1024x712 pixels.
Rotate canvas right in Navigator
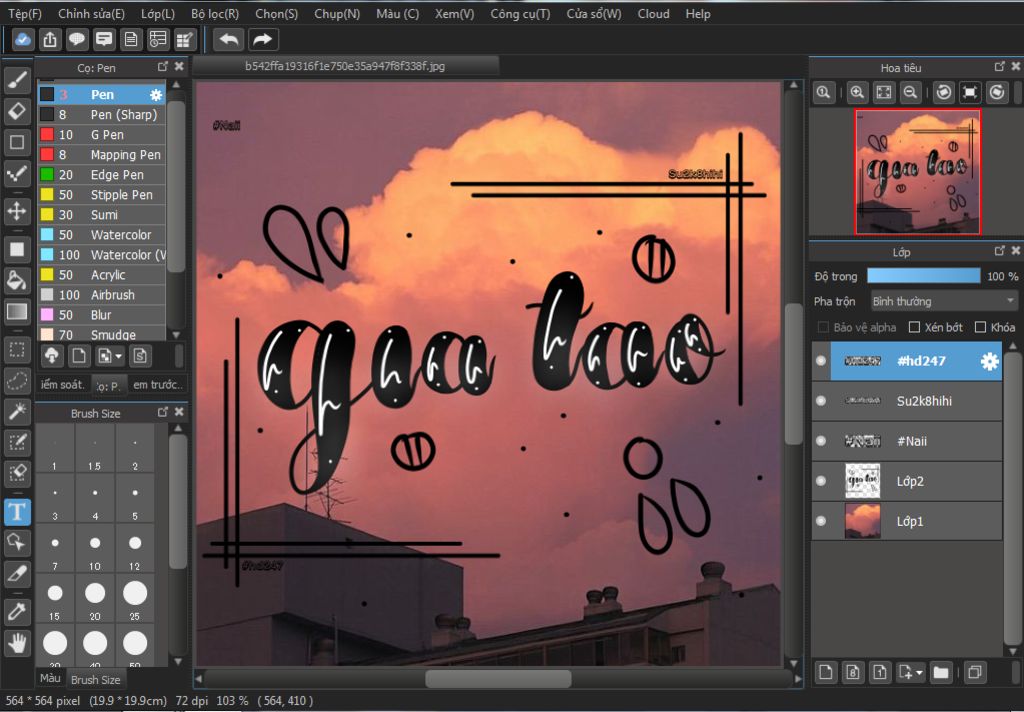pos(997,93)
